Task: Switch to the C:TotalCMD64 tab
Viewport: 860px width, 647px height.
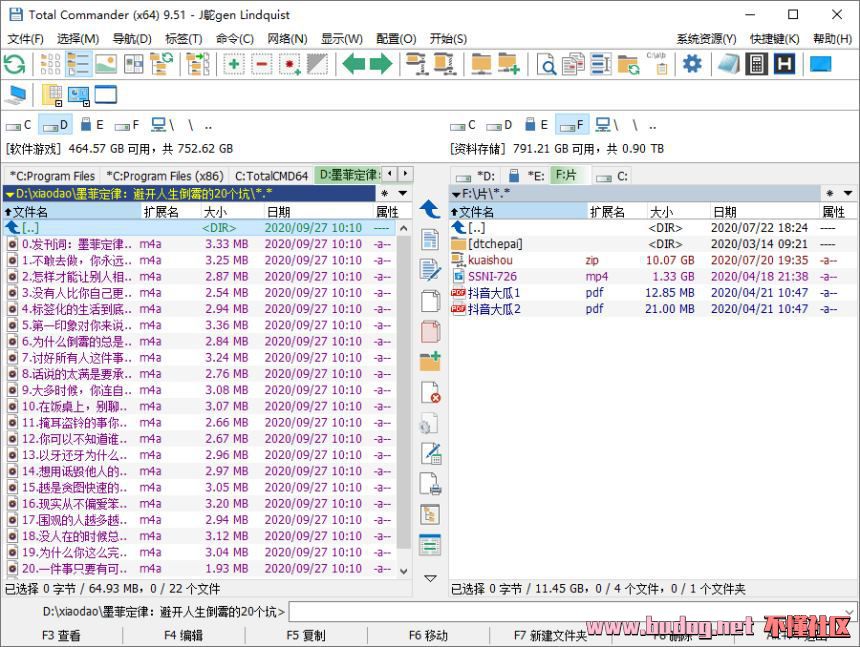Action: point(271,176)
